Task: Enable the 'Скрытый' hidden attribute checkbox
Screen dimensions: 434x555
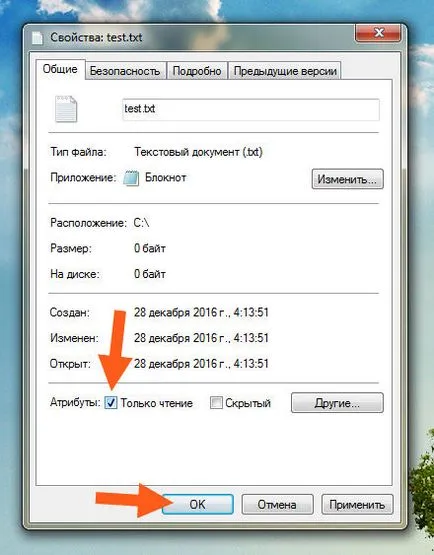Action: pos(216,402)
